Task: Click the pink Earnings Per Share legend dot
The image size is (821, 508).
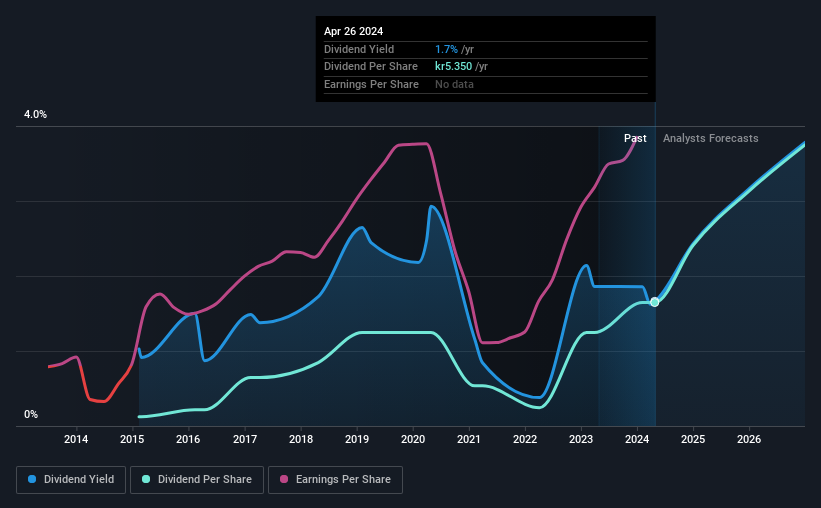Action: tap(284, 479)
